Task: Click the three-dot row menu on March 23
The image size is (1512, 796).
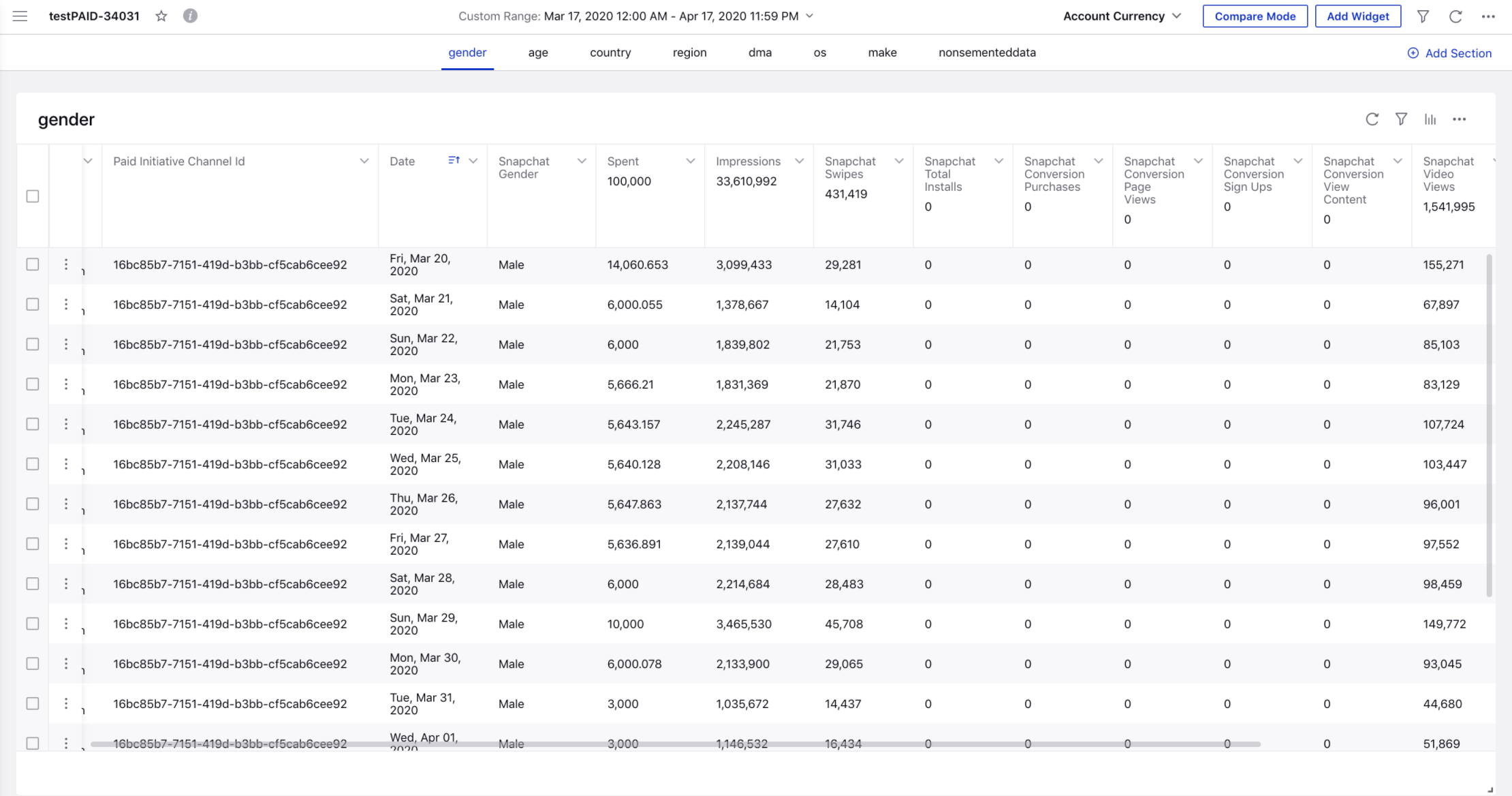Action: pos(65,384)
